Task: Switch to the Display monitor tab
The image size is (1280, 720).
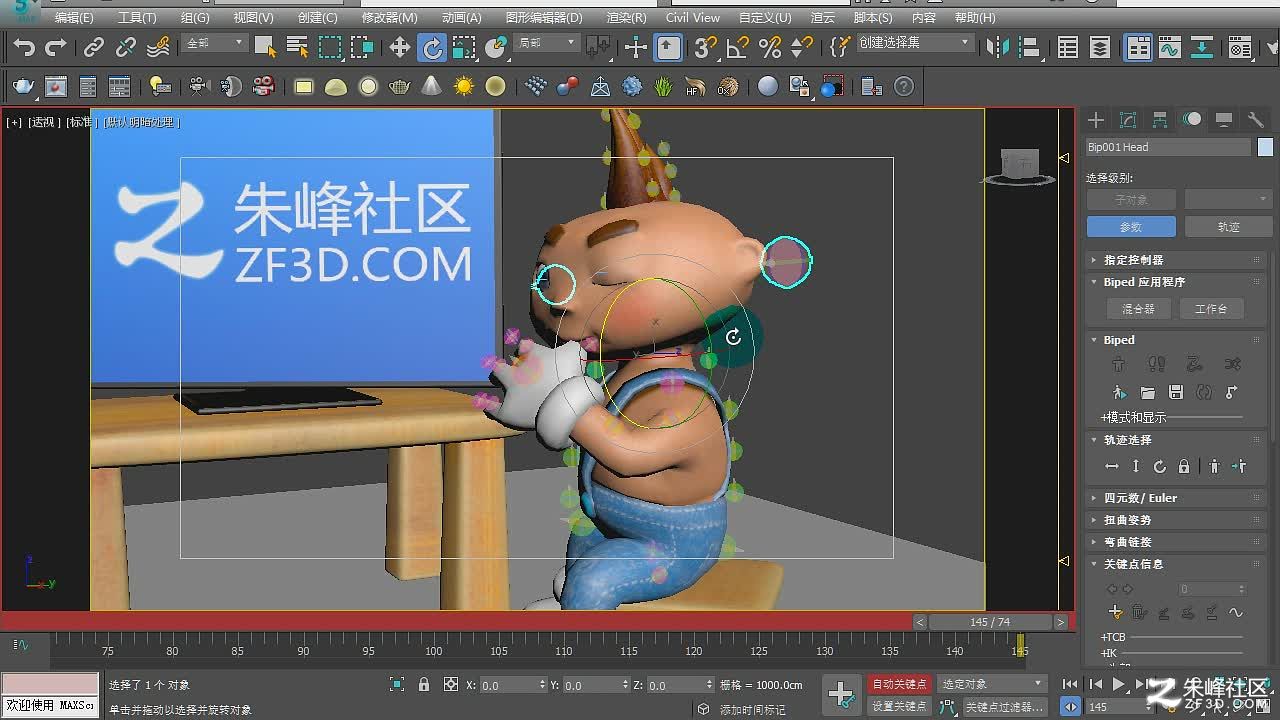Action: pyautogui.click(x=1224, y=120)
